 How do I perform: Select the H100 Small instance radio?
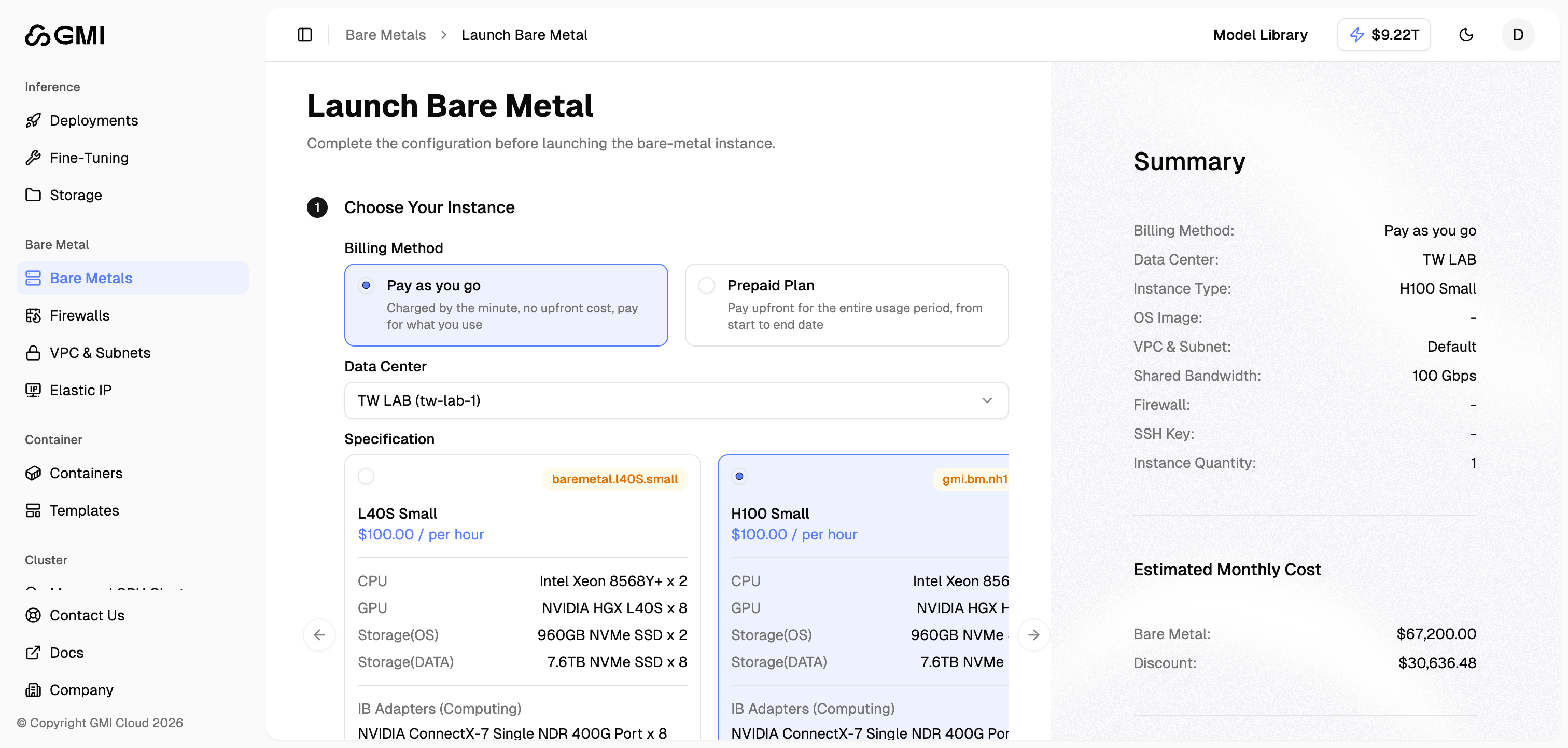click(739, 476)
